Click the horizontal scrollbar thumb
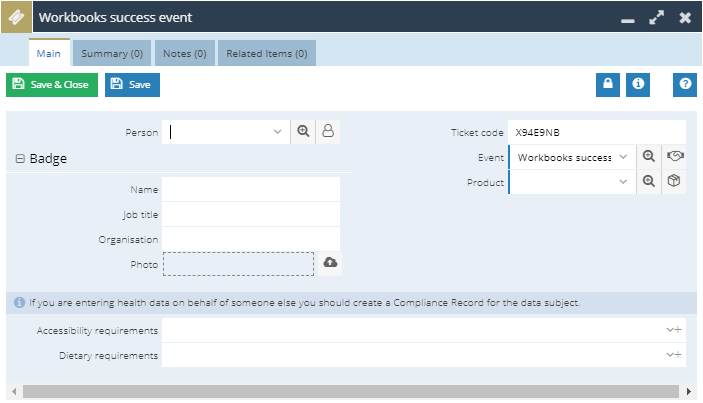Screen dimensions: 703x403 [351, 391]
